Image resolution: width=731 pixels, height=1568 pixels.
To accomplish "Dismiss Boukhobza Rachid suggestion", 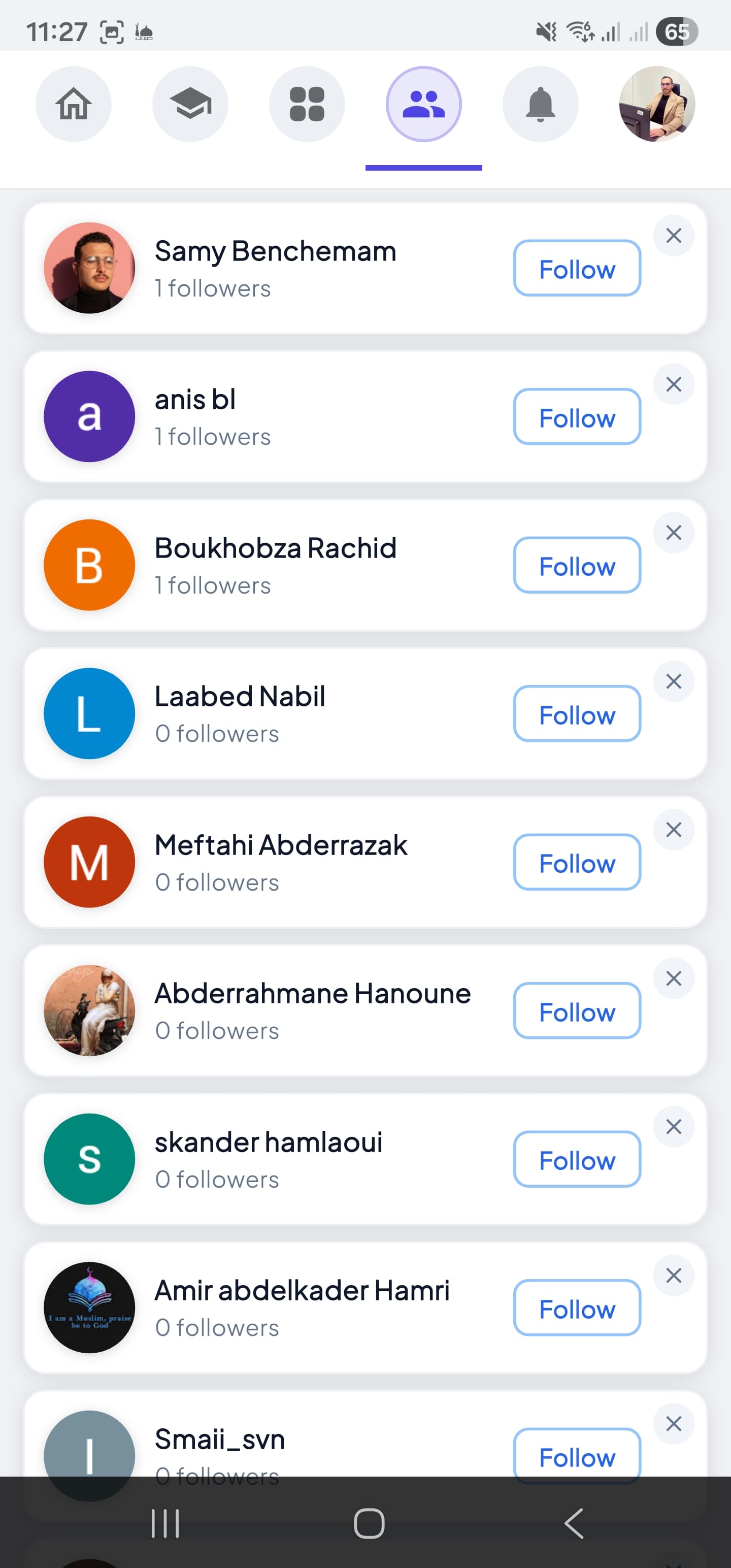I will click(674, 533).
